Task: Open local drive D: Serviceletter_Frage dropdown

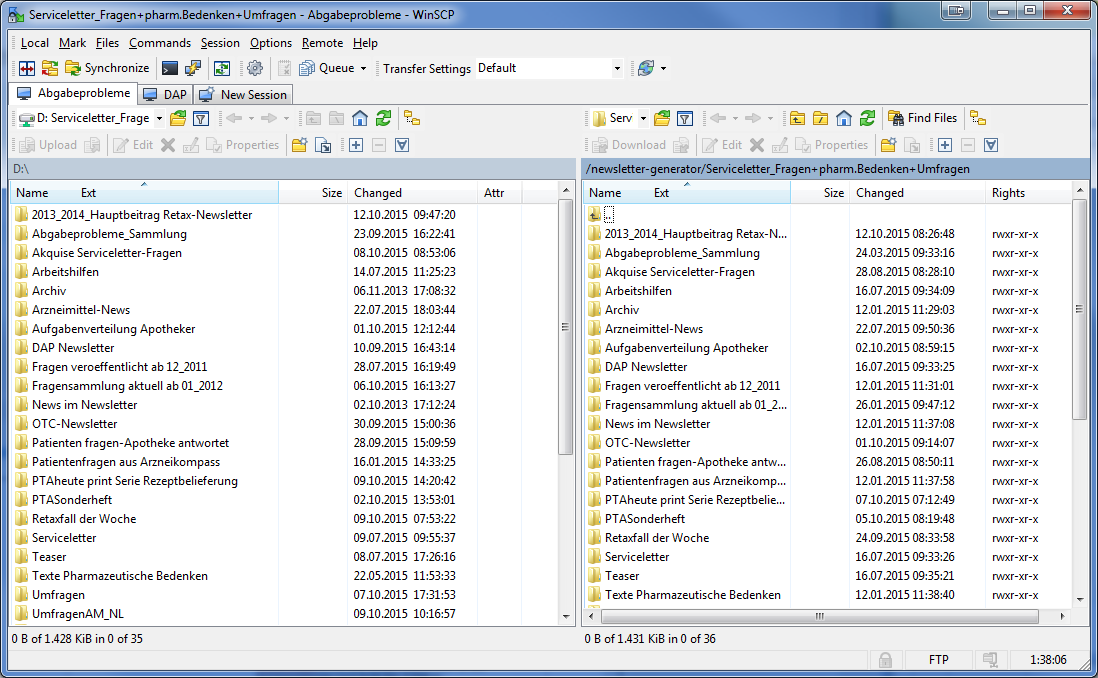Action: click(x=158, y=118)
